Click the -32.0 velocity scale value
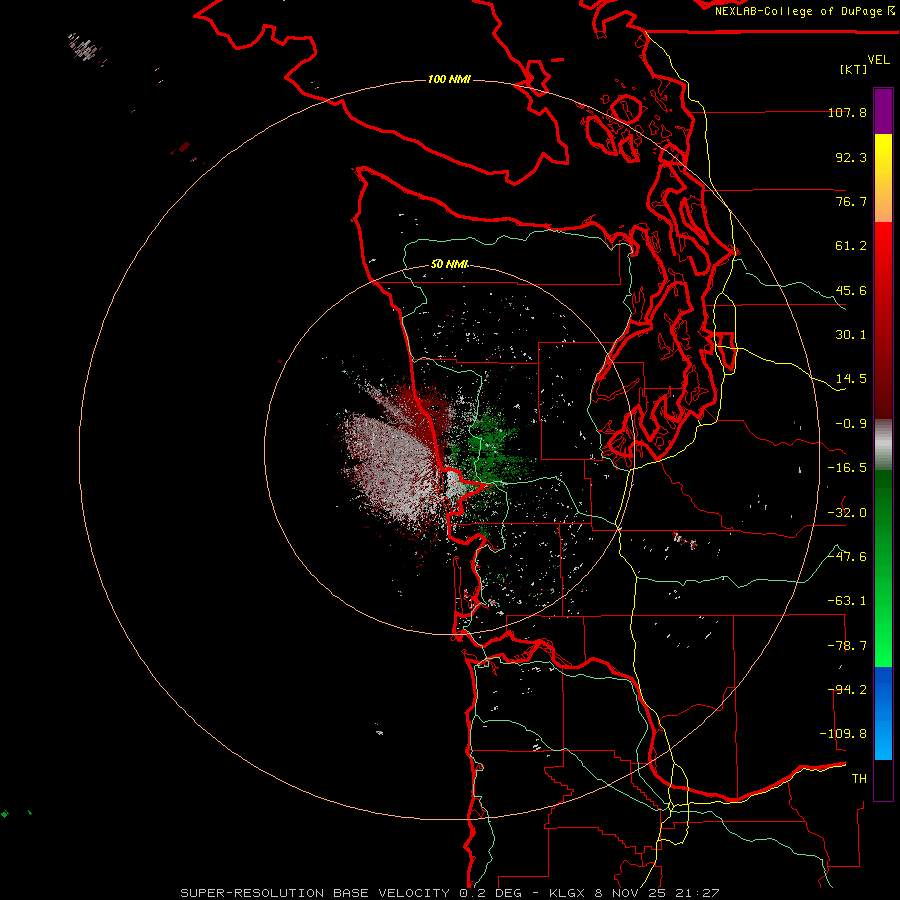The width and height of the screenshot is (900, 900). (847, 513)
